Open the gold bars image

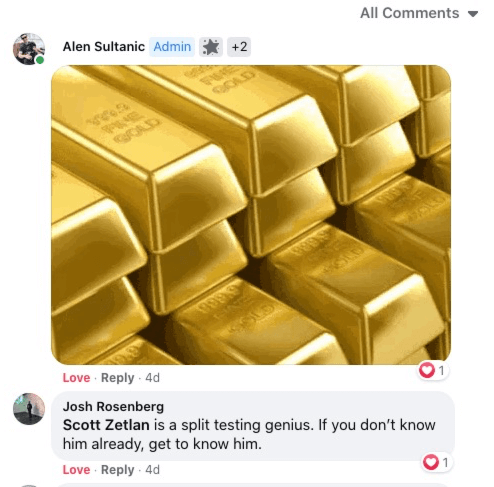tap(251, 215)
